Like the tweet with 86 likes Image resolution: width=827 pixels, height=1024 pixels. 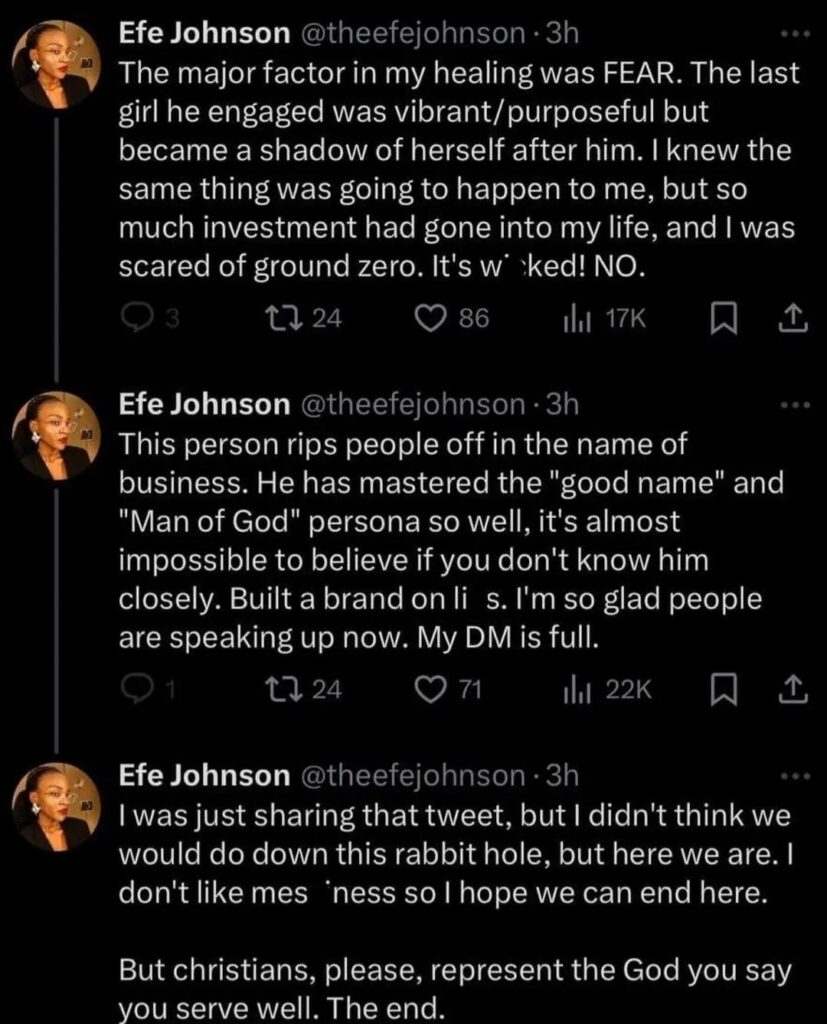430,318
